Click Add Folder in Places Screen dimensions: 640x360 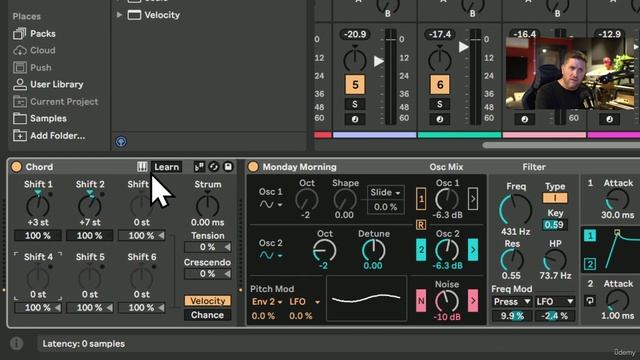click(x=49, y=136)
